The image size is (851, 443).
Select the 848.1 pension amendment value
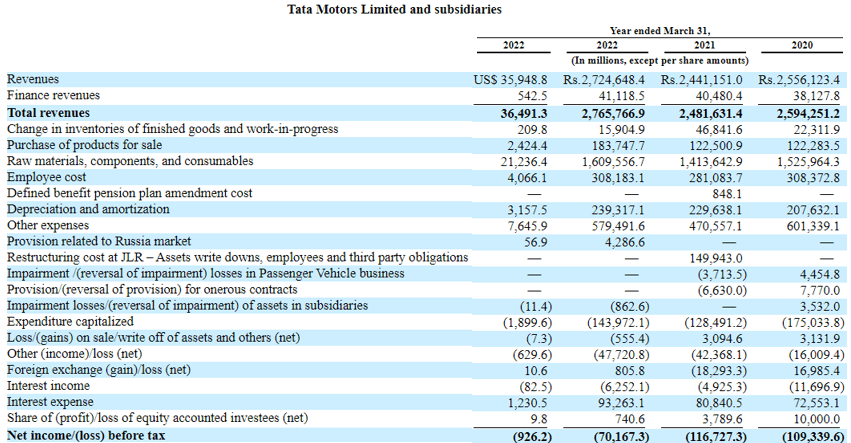[x=727, y=194]
